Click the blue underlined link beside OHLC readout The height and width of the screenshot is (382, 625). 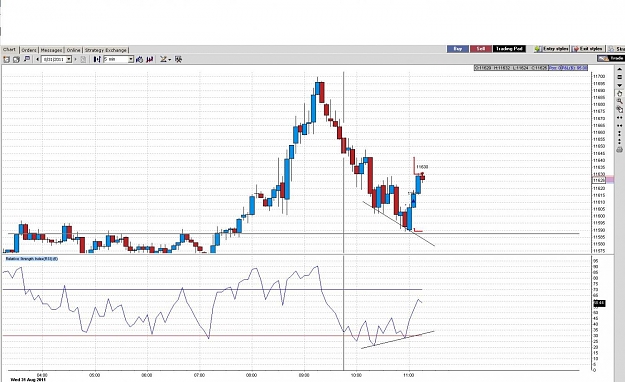click(x=568, y=68)
